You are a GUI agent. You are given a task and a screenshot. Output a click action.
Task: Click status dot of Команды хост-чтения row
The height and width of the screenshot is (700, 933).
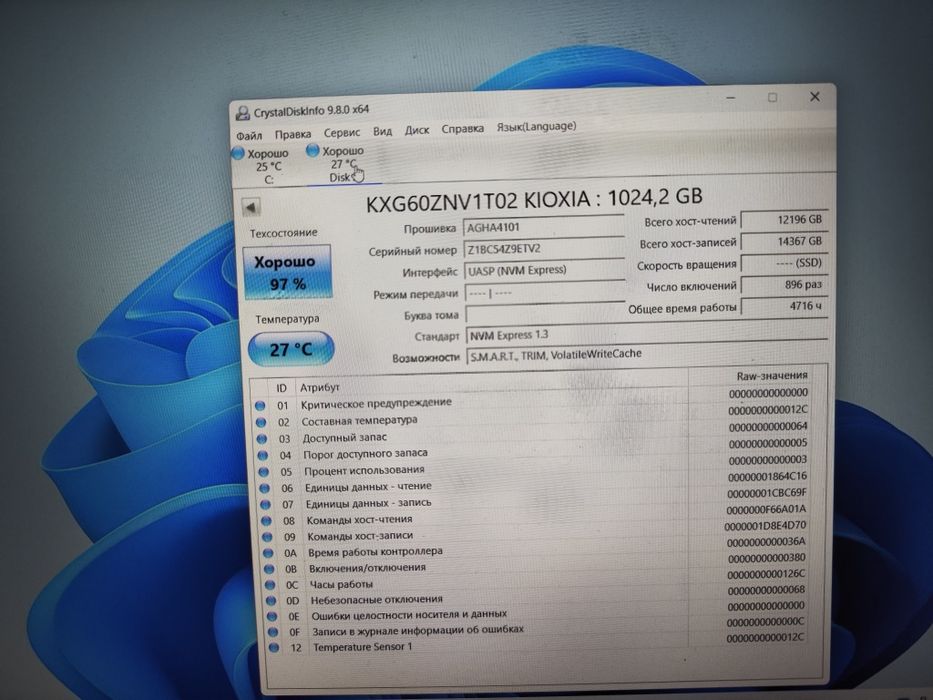tap(267, 521)
